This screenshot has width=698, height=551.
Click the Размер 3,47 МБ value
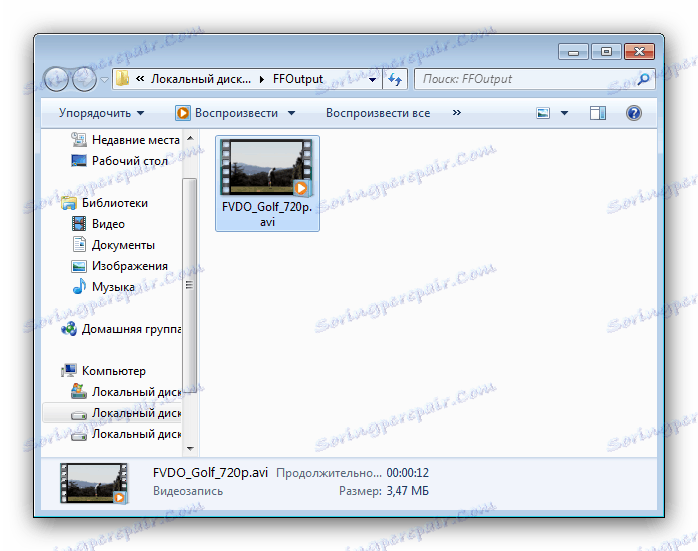[407, 491]
